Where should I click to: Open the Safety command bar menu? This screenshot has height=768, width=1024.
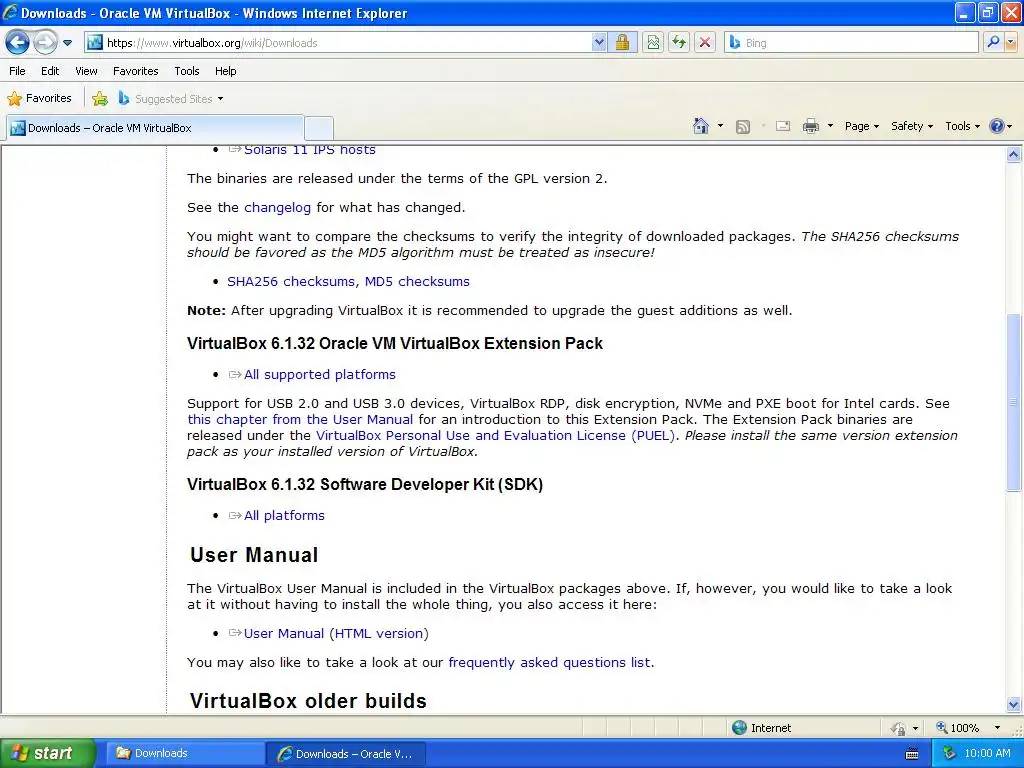[x=912, y=126]
